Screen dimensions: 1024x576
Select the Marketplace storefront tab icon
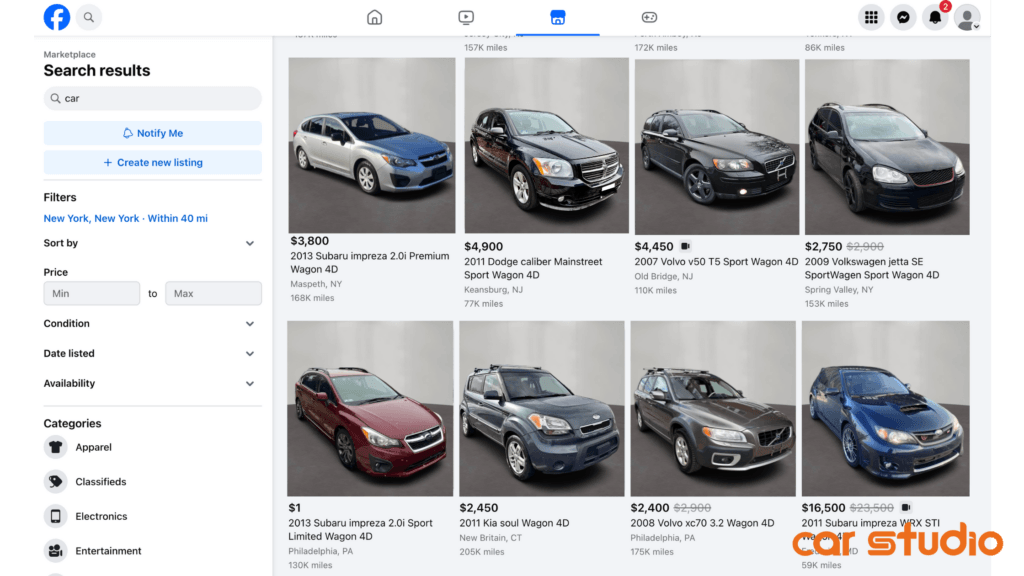click(558, 18)
